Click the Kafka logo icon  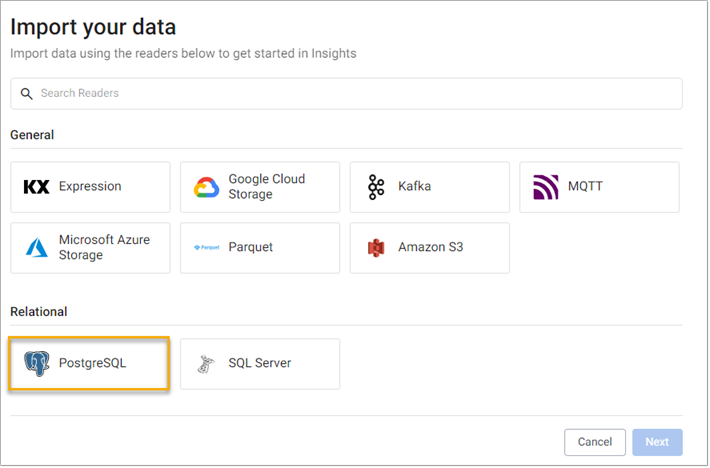[x=376, y=187]
